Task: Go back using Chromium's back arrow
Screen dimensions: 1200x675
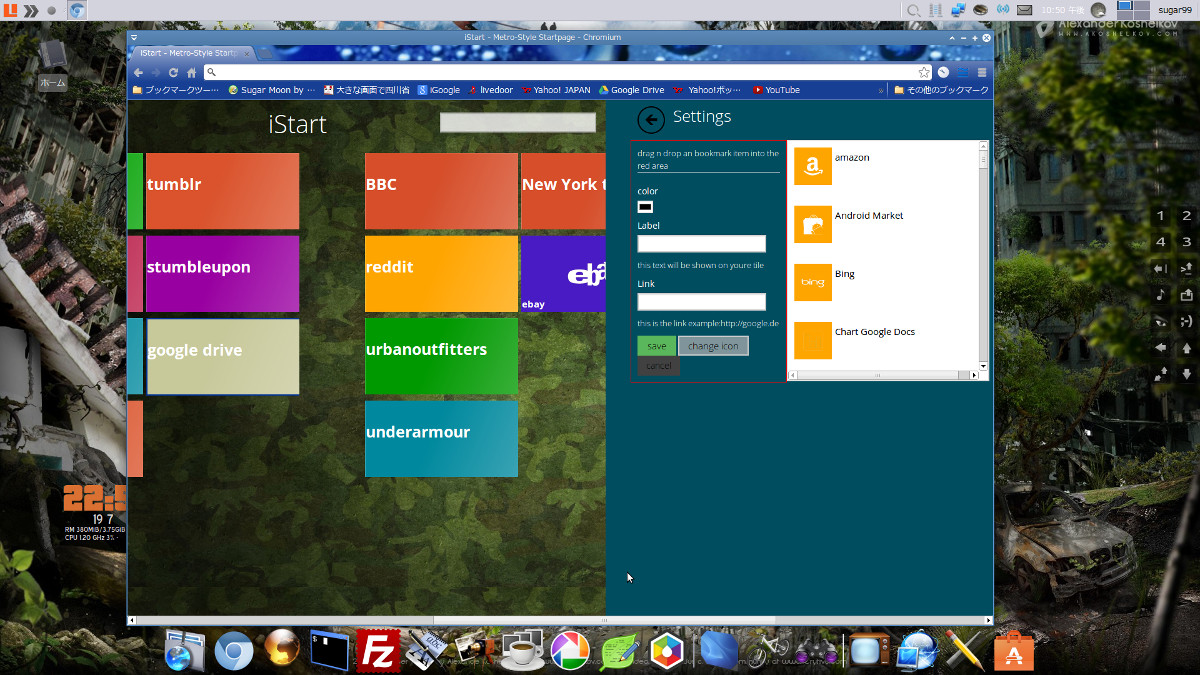Action: coord(139,72)
